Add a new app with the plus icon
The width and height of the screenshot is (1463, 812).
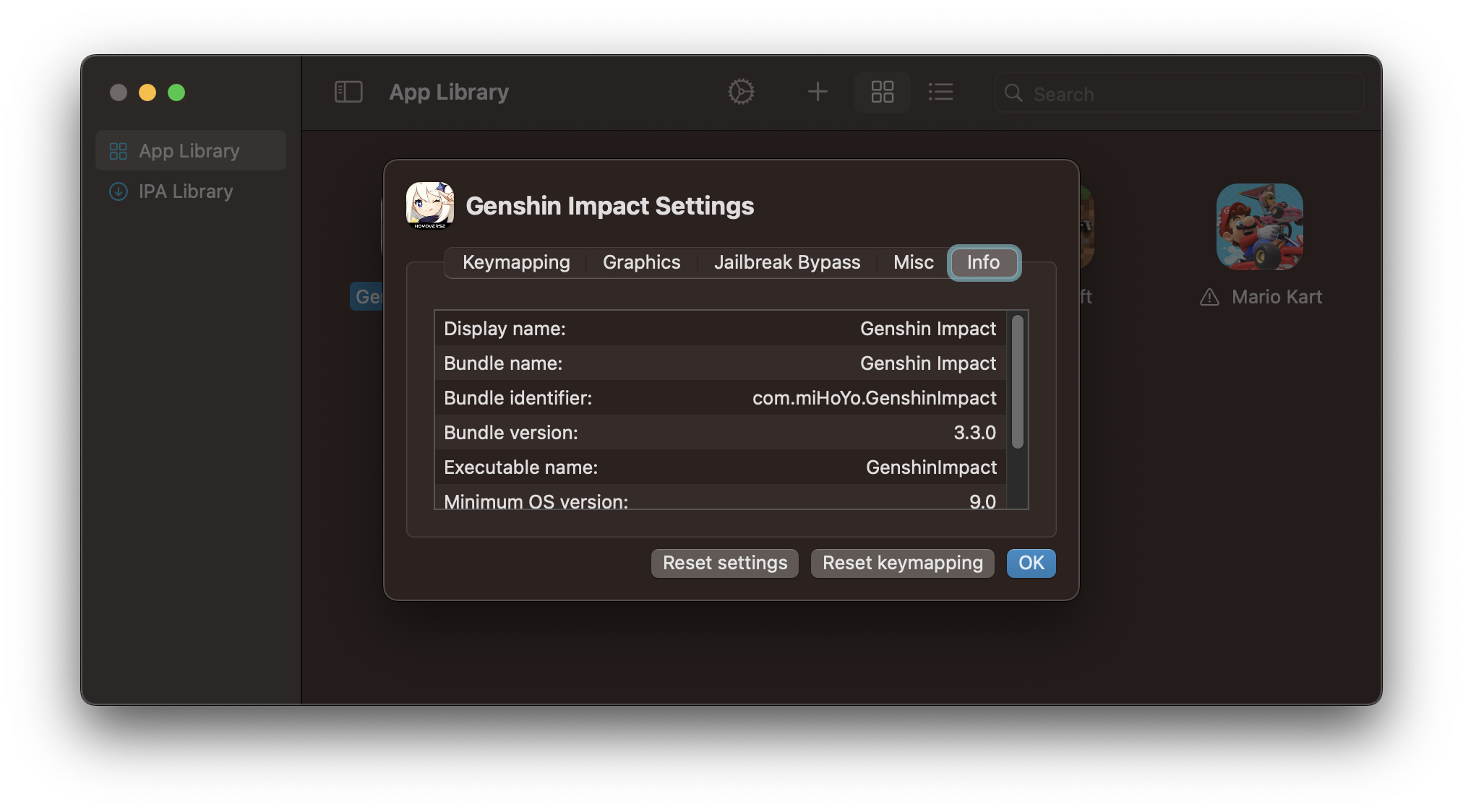point(817,92)
